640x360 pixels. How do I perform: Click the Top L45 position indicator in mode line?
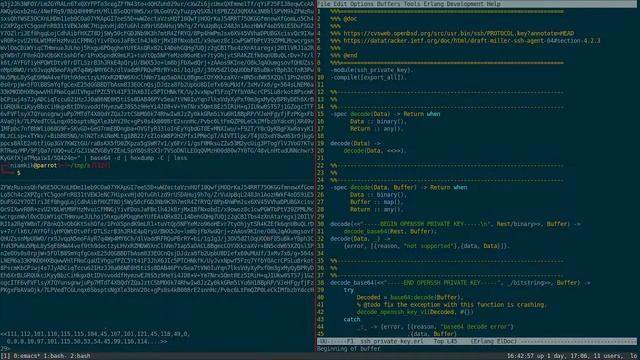(x=445, y=341)
